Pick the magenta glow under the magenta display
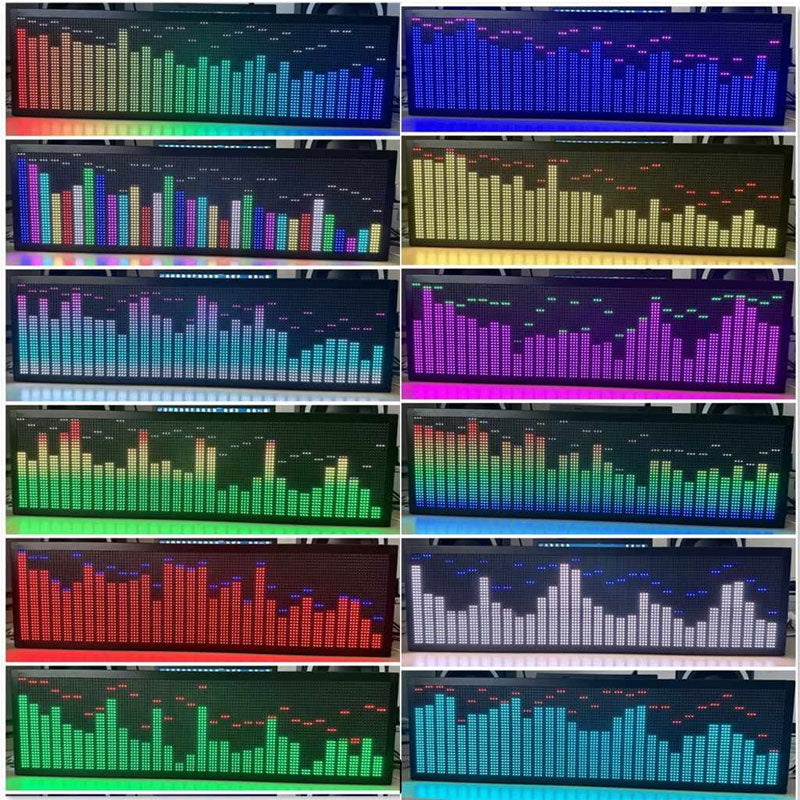Image resolution: width=800 pixels, height=800 pixels. [x=598, y=391]
